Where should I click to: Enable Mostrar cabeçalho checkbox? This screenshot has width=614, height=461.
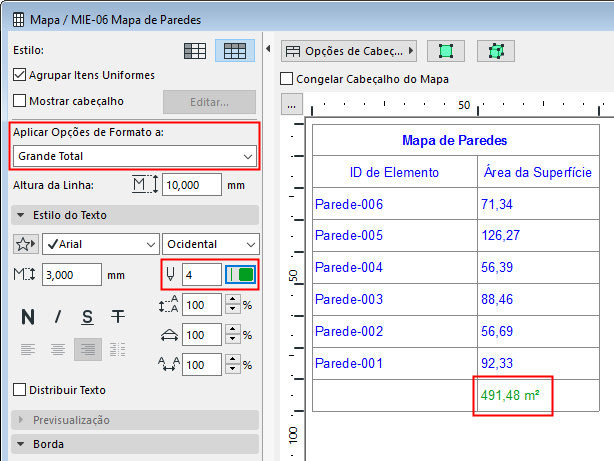pyautogui.click(x=20, y=101)
